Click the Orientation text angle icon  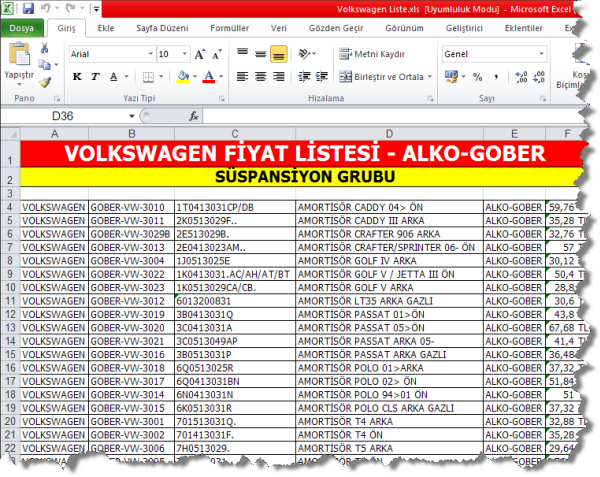point(307,54)
